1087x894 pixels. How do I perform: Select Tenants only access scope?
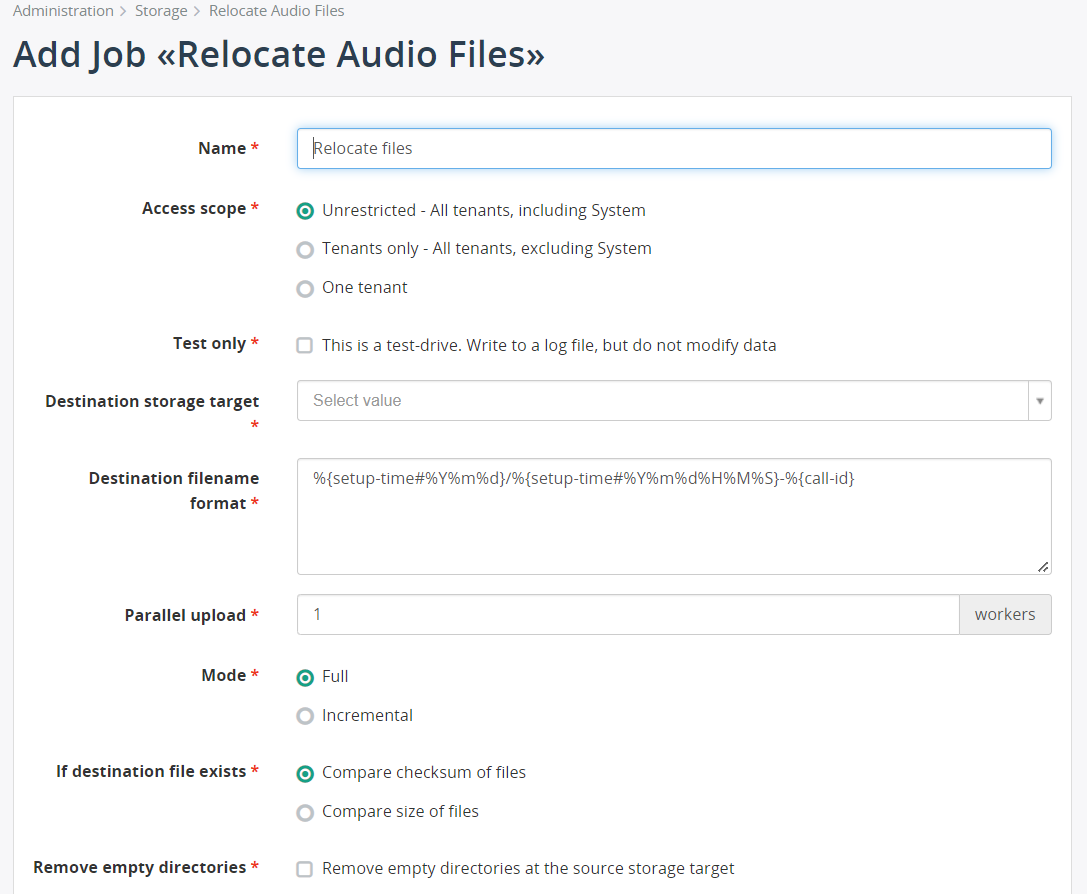(305, 249)
